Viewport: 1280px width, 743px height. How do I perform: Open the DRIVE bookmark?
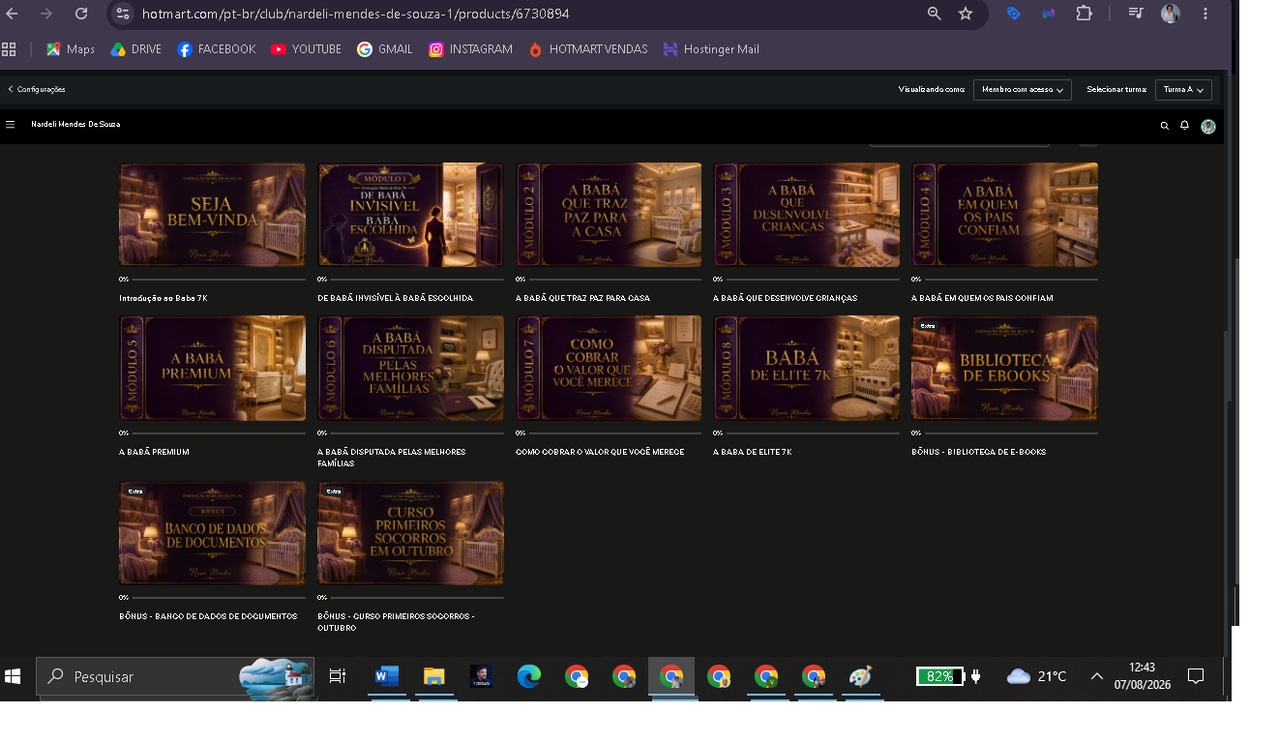tap(136, 49)
